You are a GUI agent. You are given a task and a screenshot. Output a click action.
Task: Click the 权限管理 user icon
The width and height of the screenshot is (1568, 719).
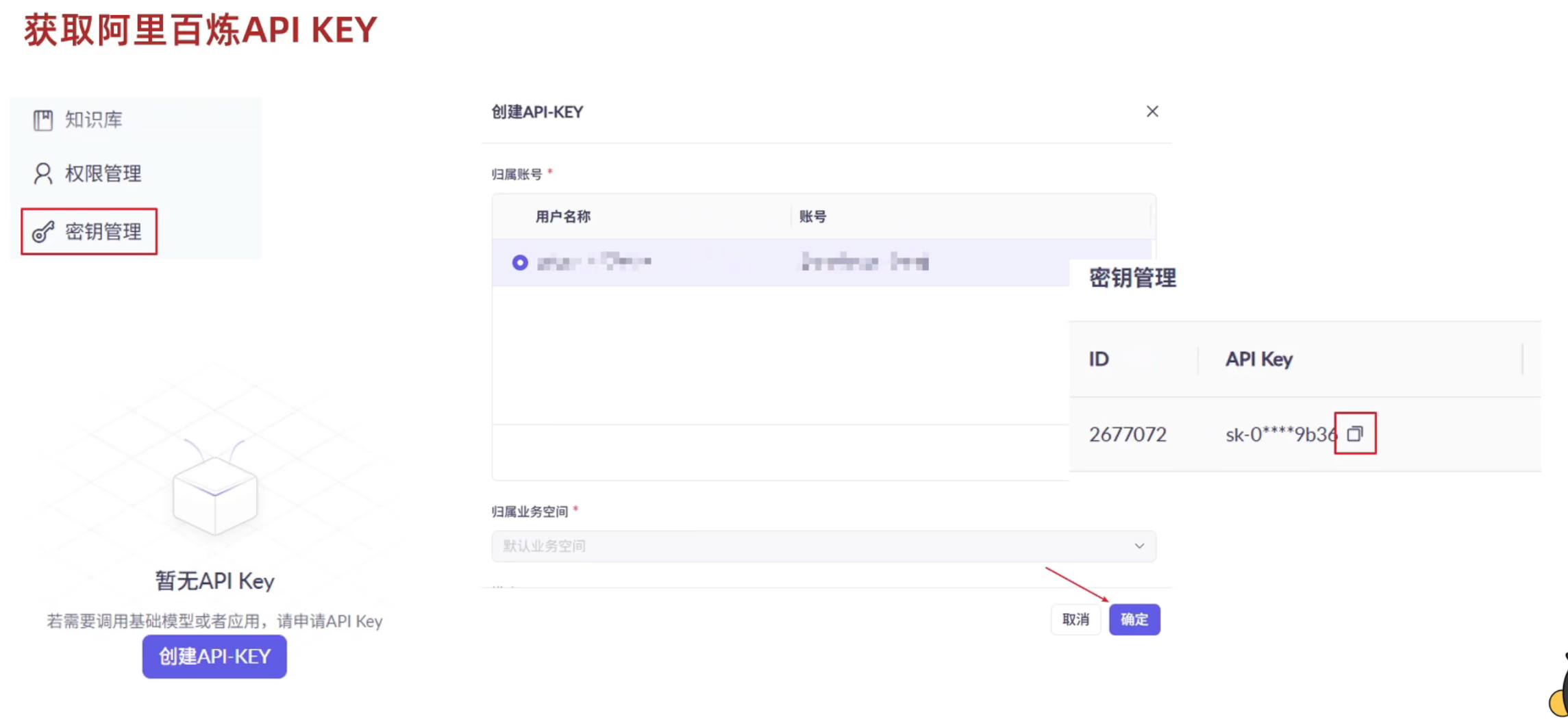pyautogui.click(x=43, y=173)
